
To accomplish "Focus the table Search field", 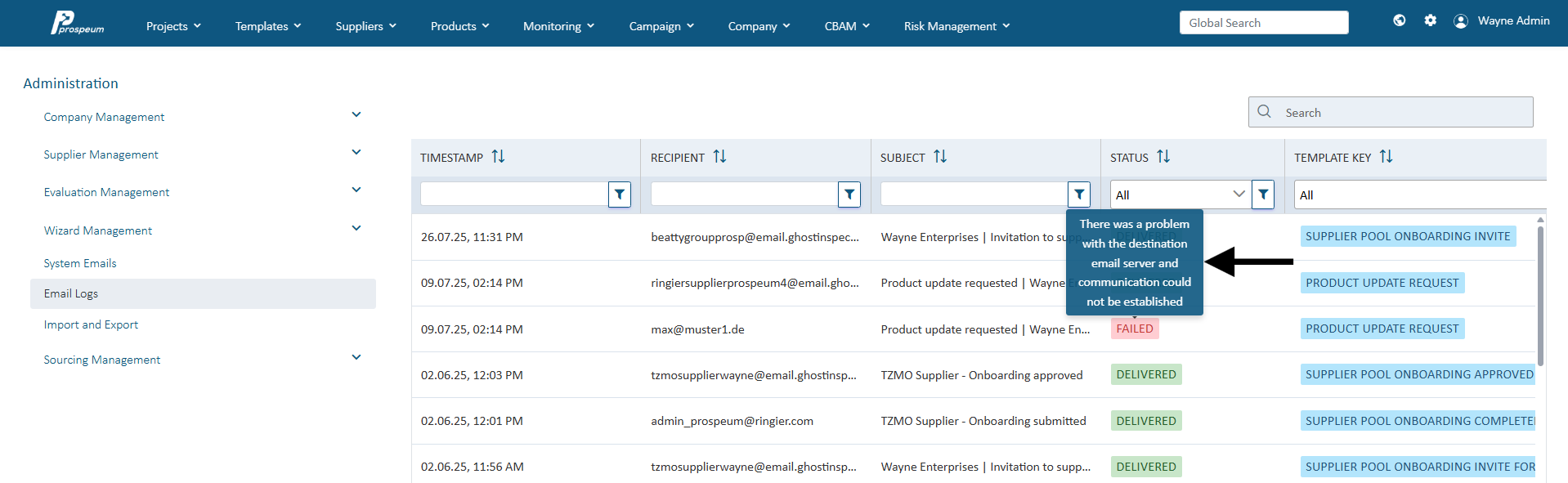I will 1391,112.
